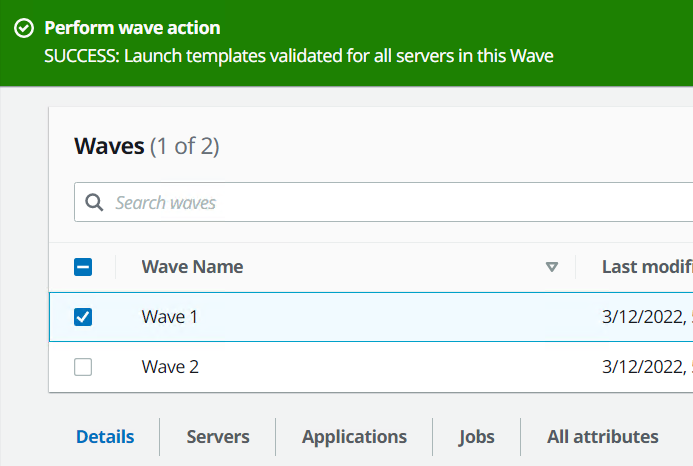Click the success checkmark icon in banner
The width and height of the screenshot is (693, 466).
(24, 28)
